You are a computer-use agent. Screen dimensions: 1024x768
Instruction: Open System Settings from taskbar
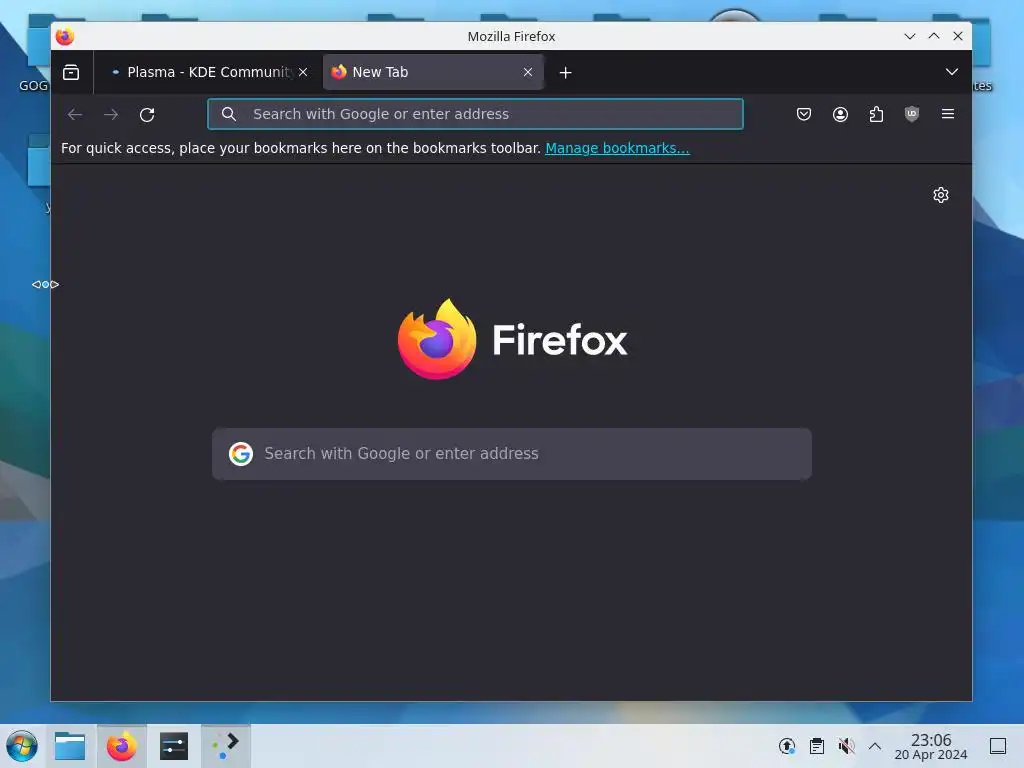(x=174, y=746)
